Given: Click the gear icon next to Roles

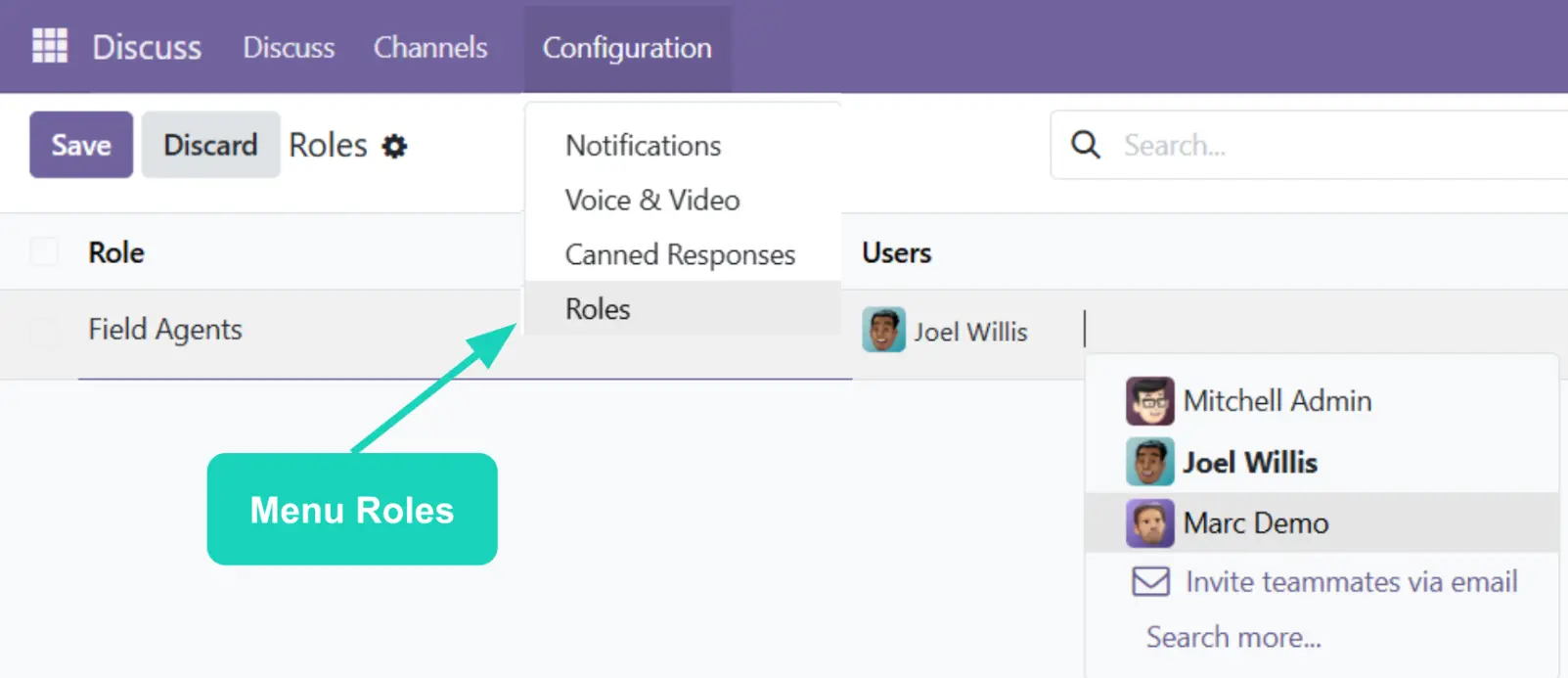Looking at the screenshot, I should (394, 147).
